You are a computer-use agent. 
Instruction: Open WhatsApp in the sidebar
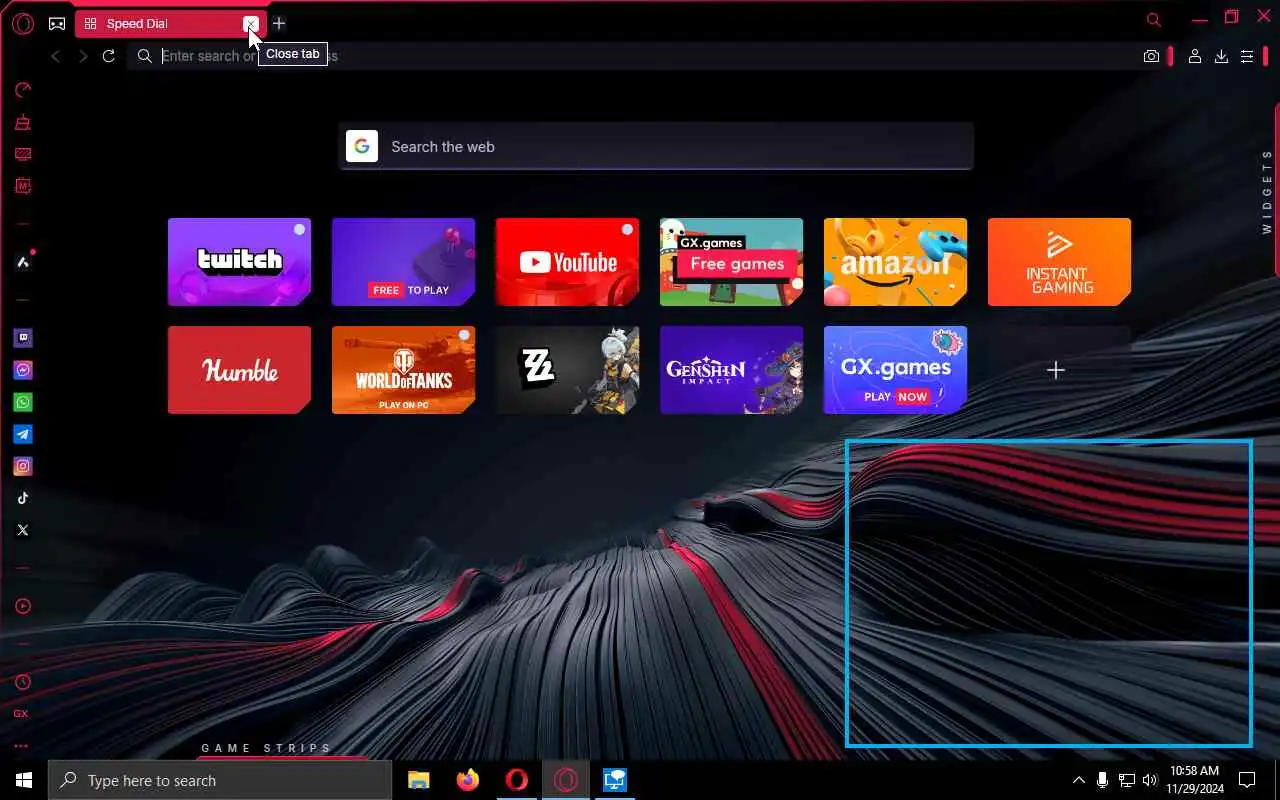23,402
